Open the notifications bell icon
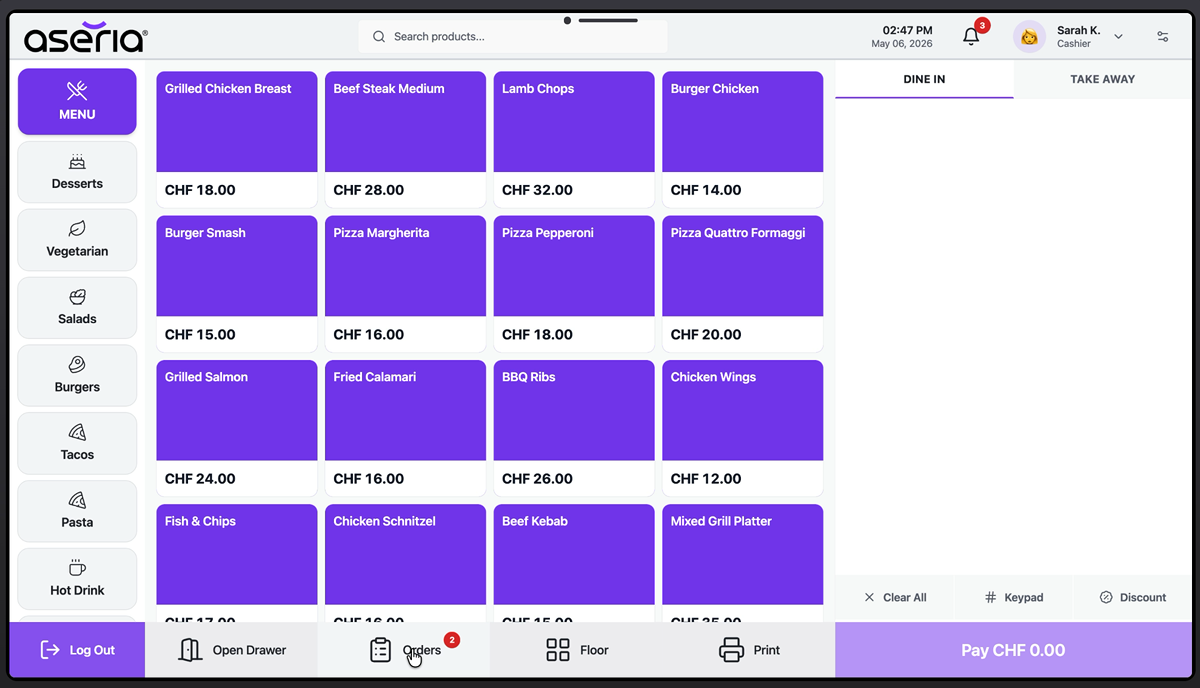This screenshot has width=1200, height=688. point(971,37)
